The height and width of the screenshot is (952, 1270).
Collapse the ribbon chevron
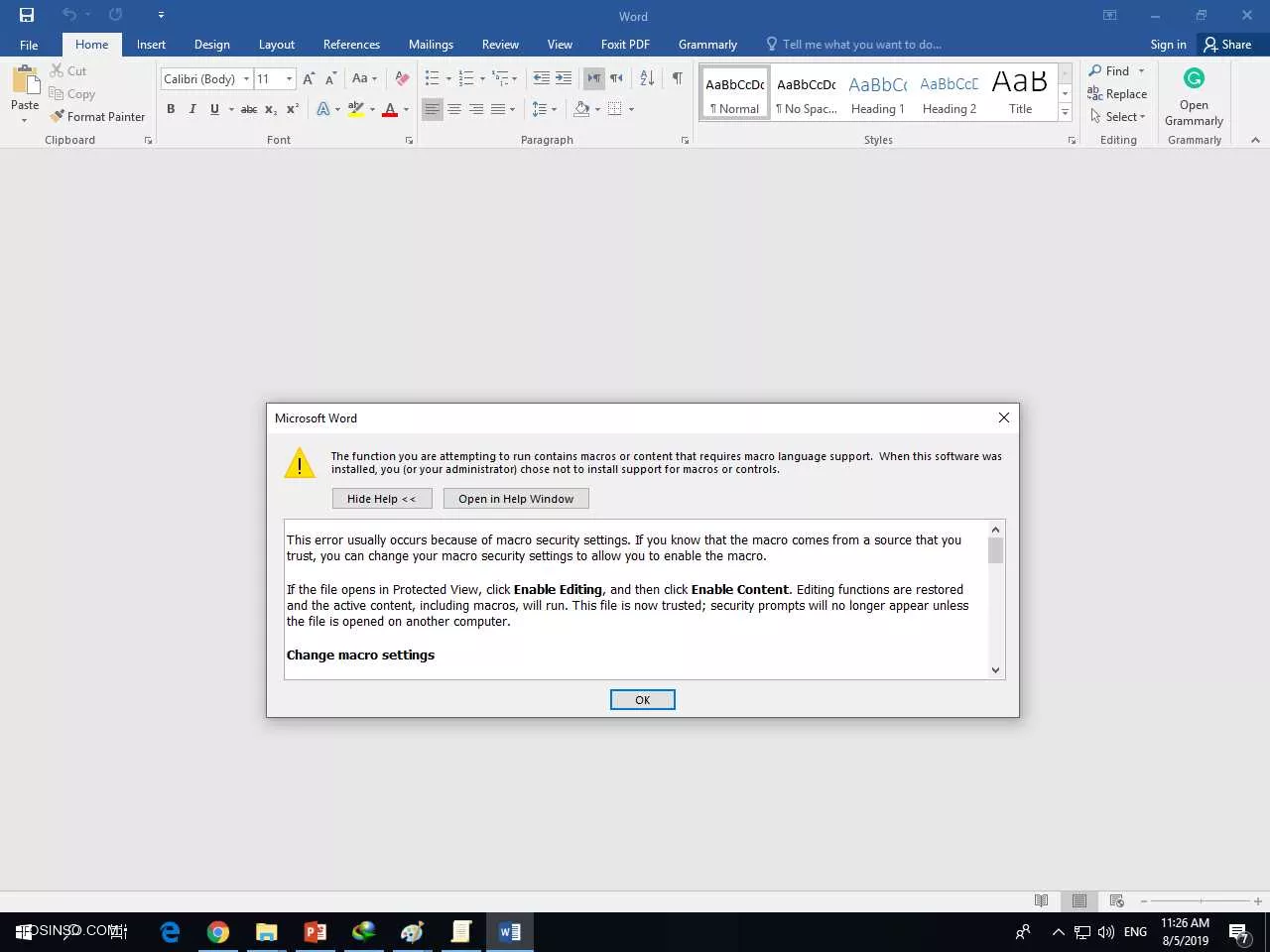(1255, 140)
